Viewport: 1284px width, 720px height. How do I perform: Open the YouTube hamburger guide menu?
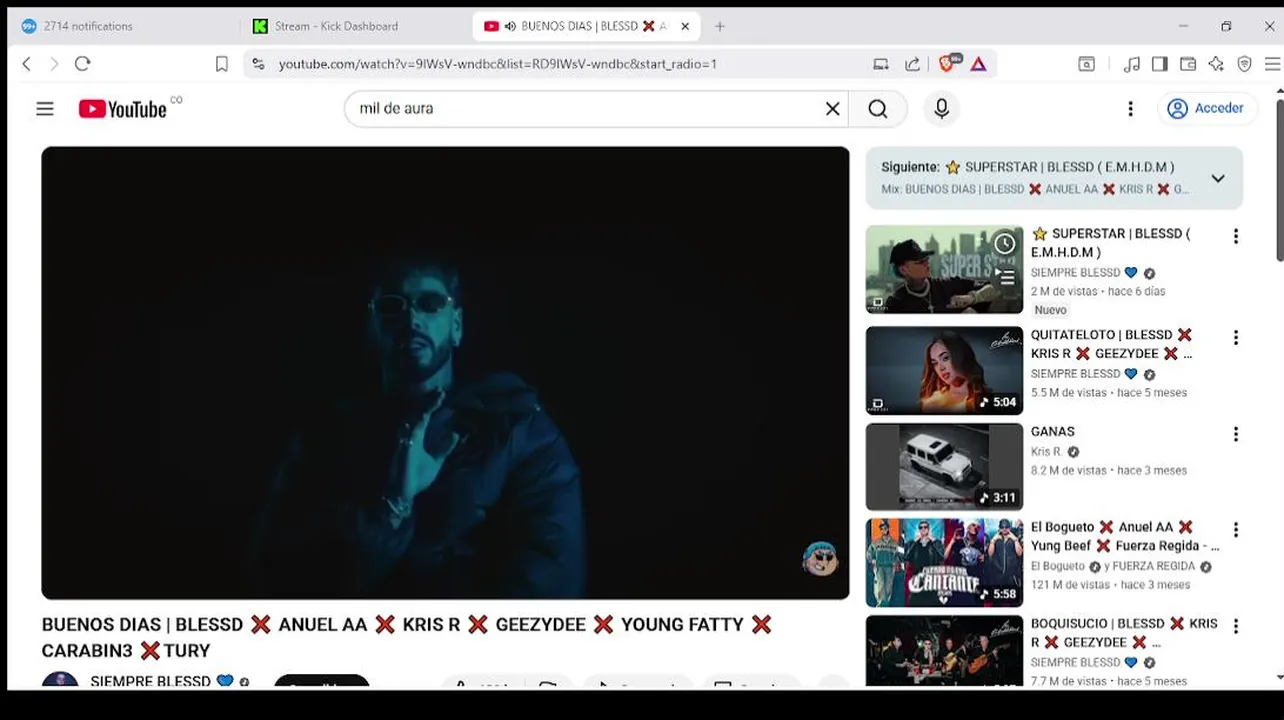(x=45, y=109)
